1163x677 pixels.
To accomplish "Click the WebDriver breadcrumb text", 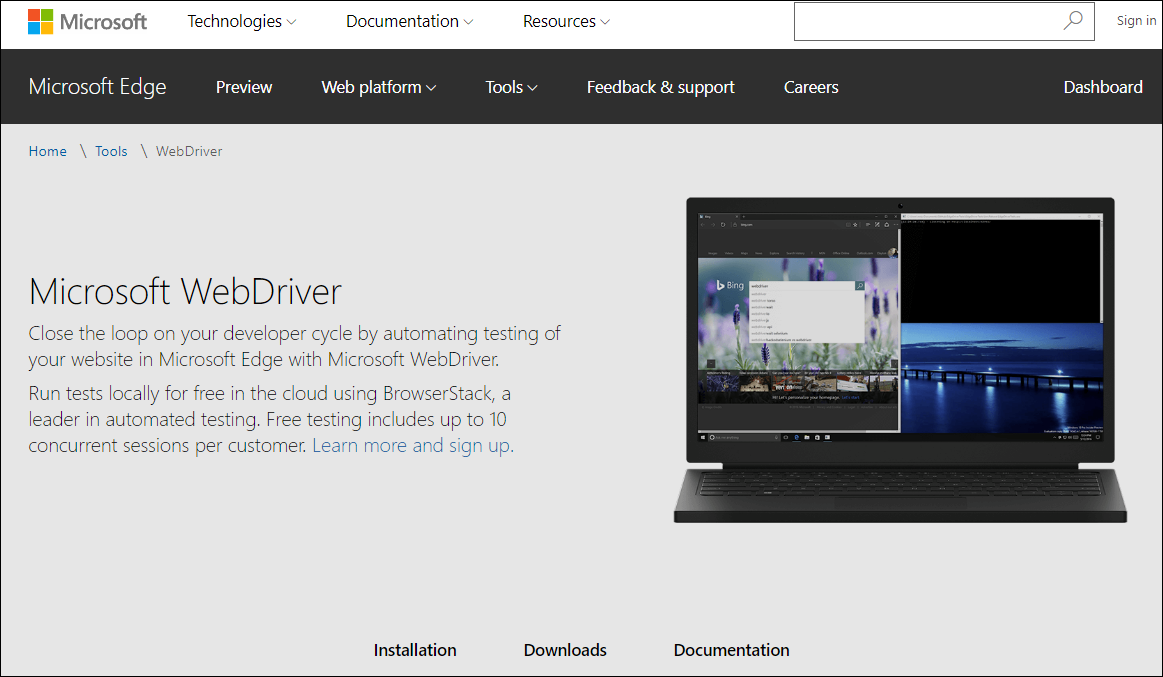I will coord(189,151).
